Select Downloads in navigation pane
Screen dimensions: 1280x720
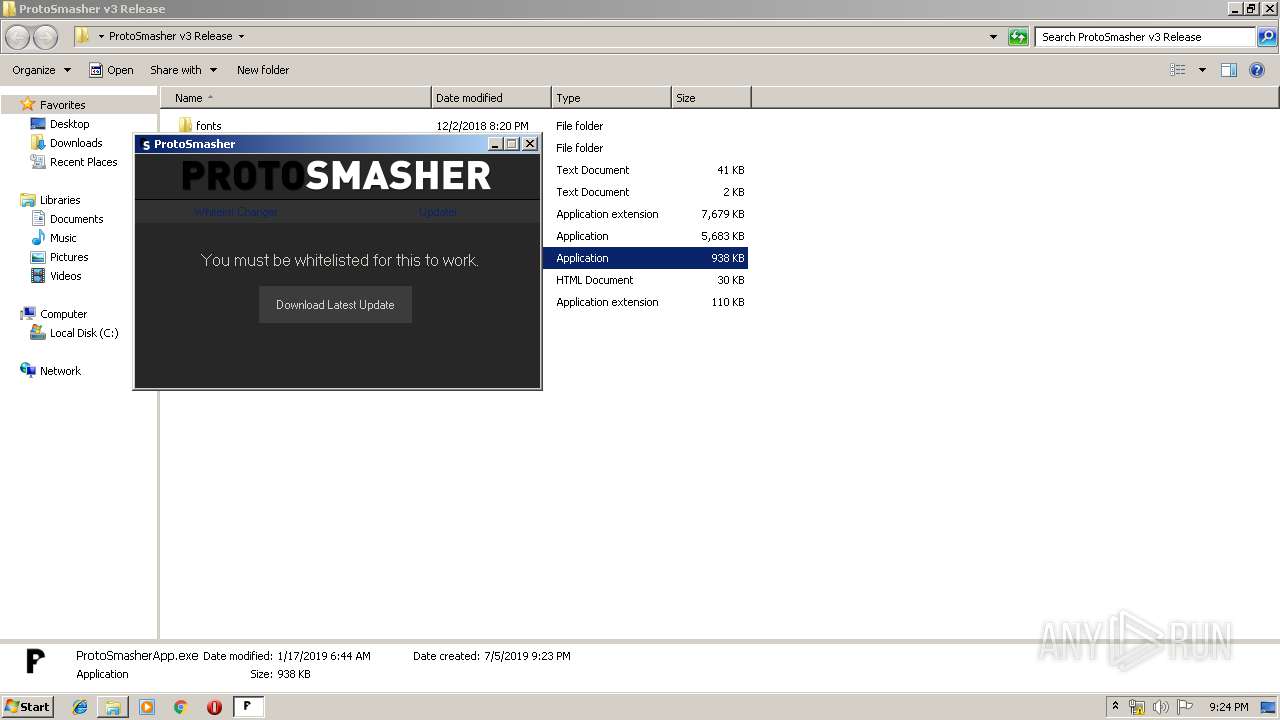(x=76, y=143)
